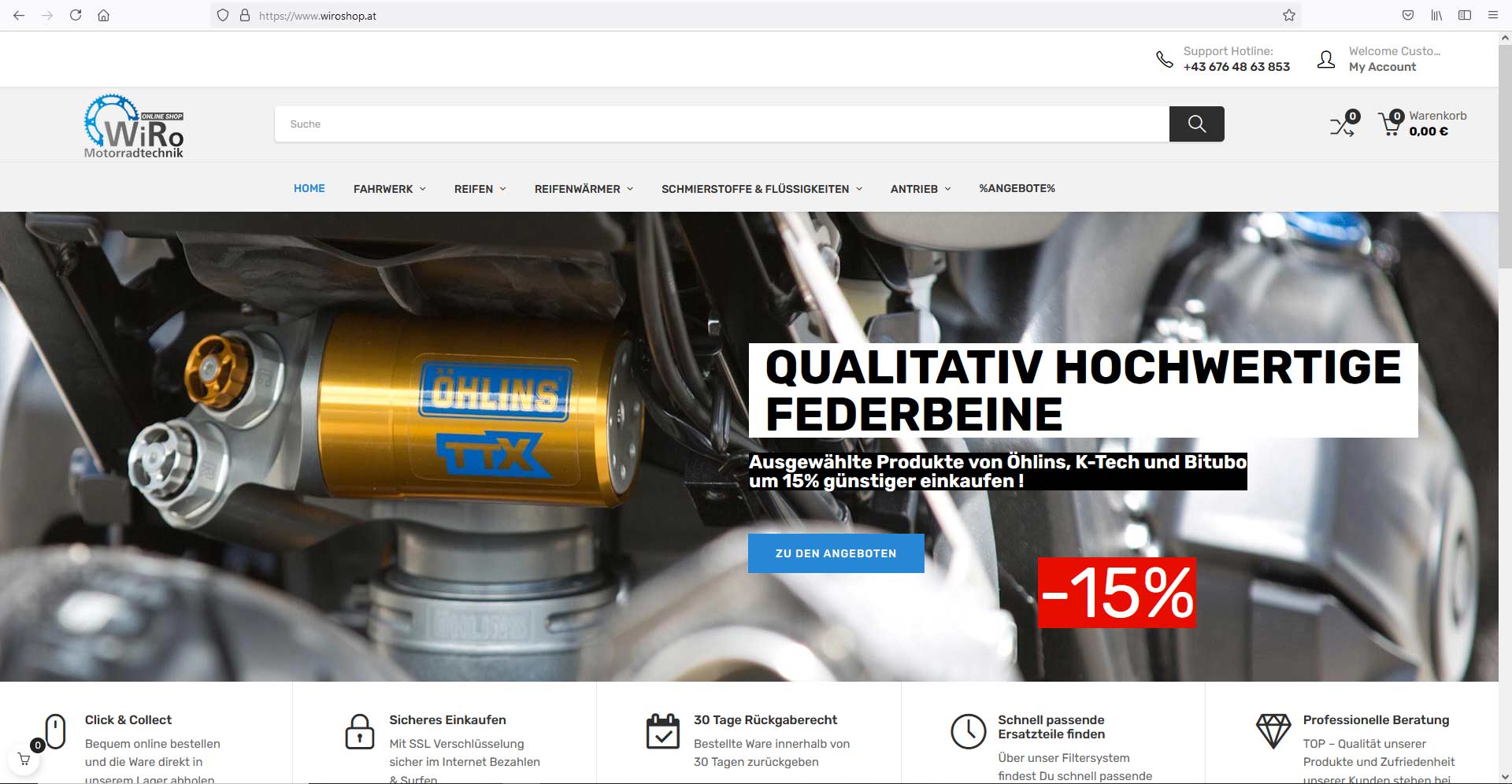Screen dimensions: 1512x784
Task: Click the Ausgewählte Produkte von Öhlins subtitle
Action: click(x=998, y=472)
